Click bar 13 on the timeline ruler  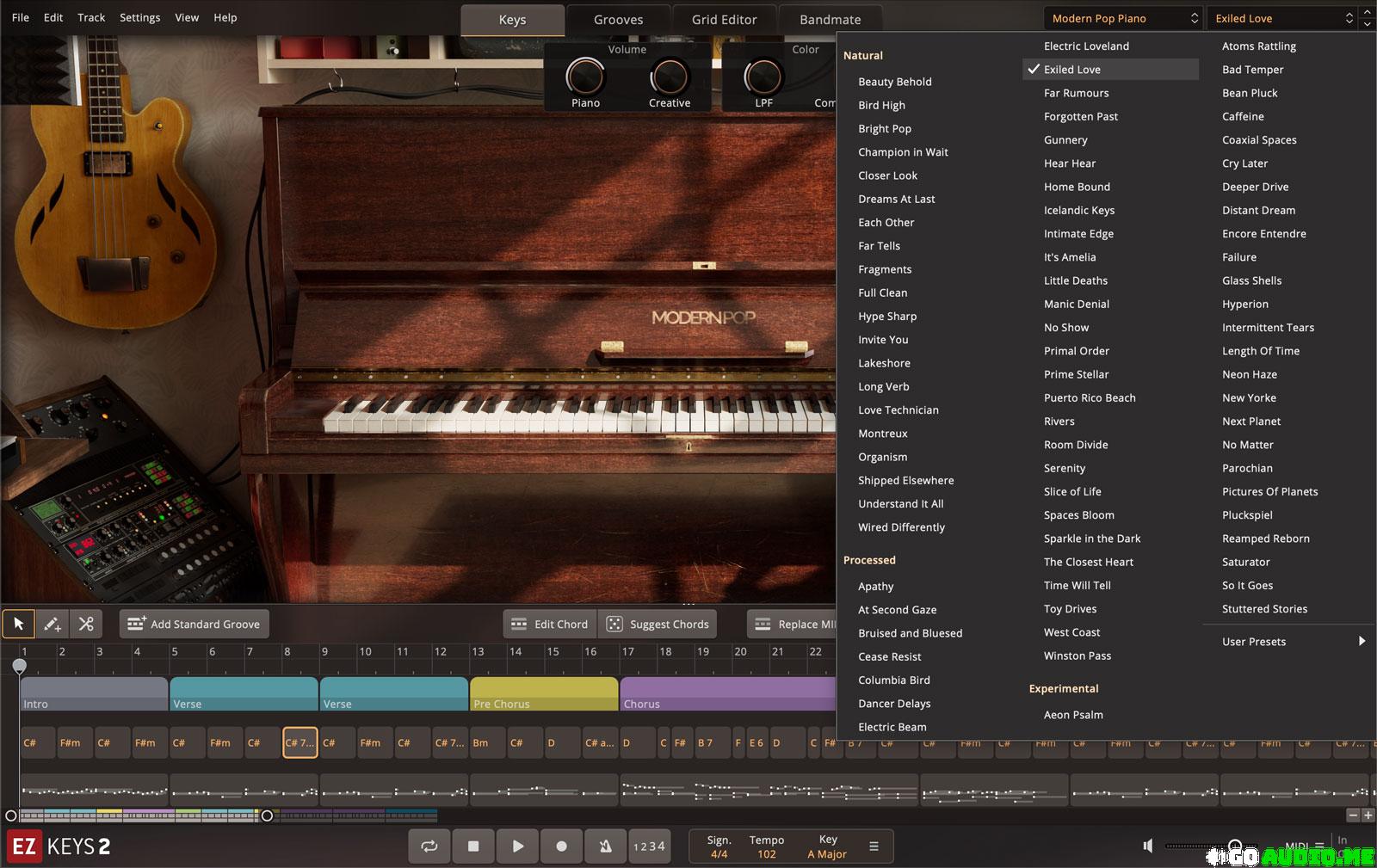pos(478,652)
